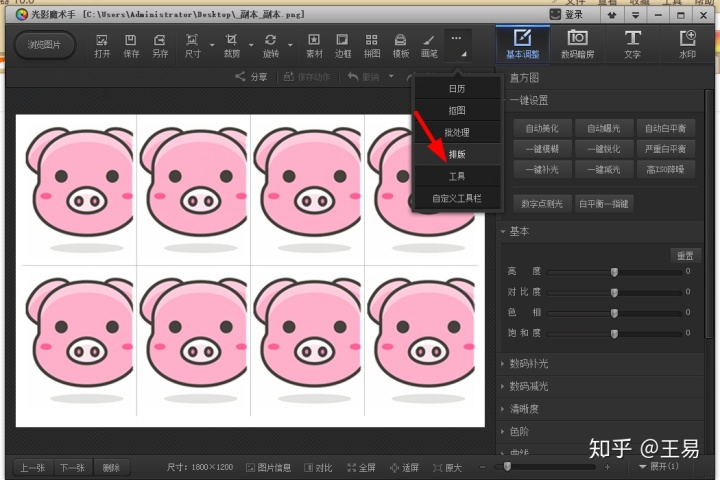
Task: Collapse the 基本 section
Action: (x=520, y=231)
